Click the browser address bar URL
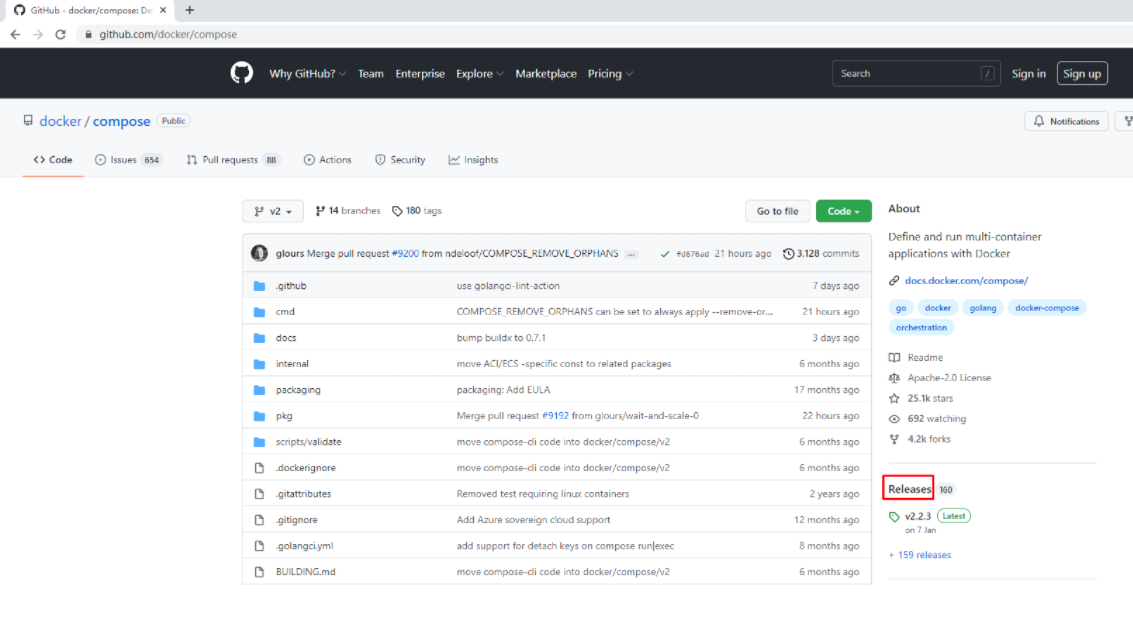 click(168, 34)
